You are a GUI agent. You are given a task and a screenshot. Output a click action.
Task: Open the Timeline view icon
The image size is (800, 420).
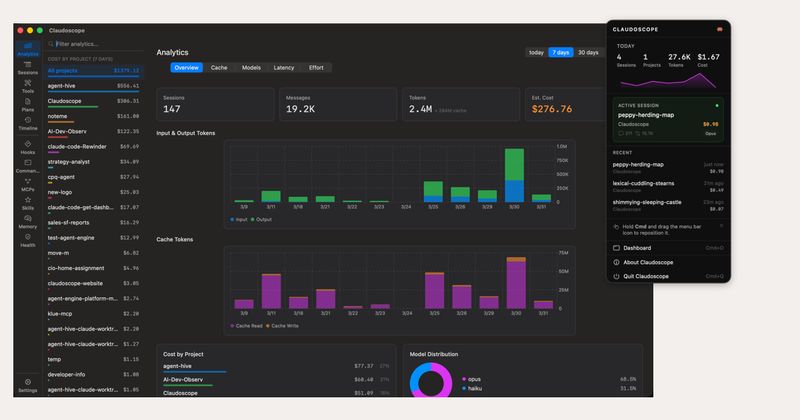click(28, 123)
